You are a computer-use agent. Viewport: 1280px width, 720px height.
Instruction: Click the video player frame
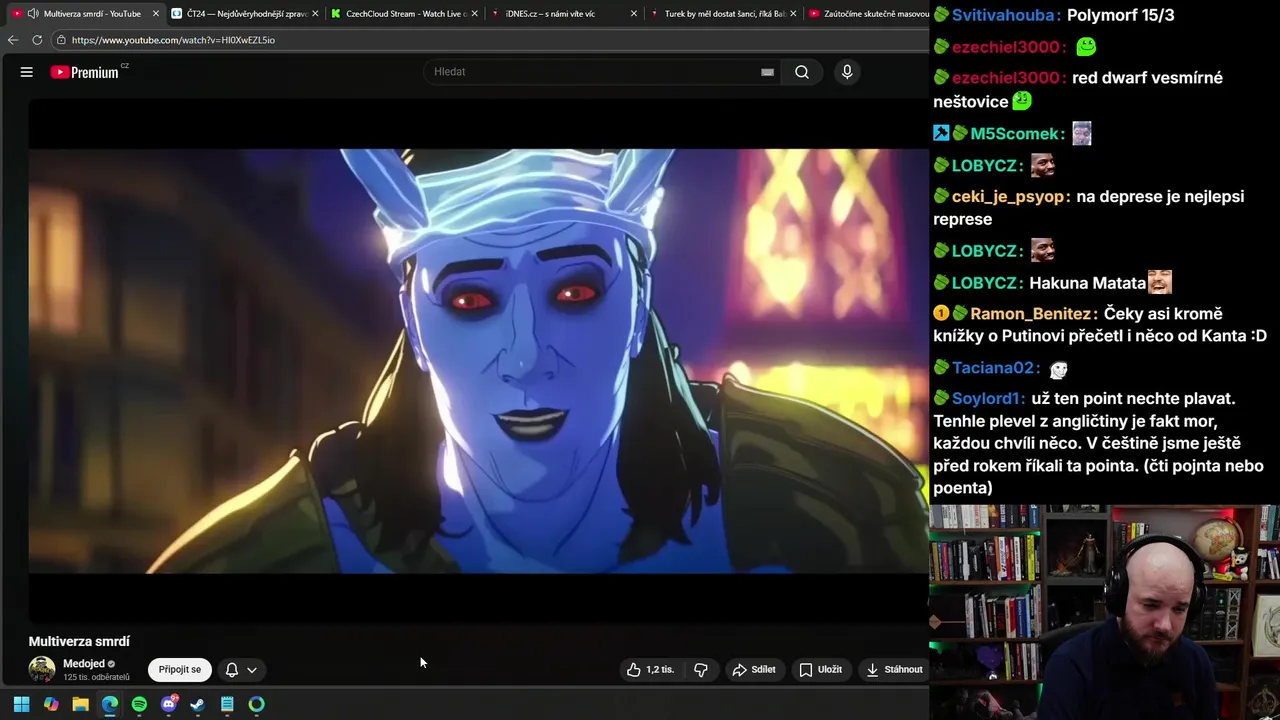point(478,361)
